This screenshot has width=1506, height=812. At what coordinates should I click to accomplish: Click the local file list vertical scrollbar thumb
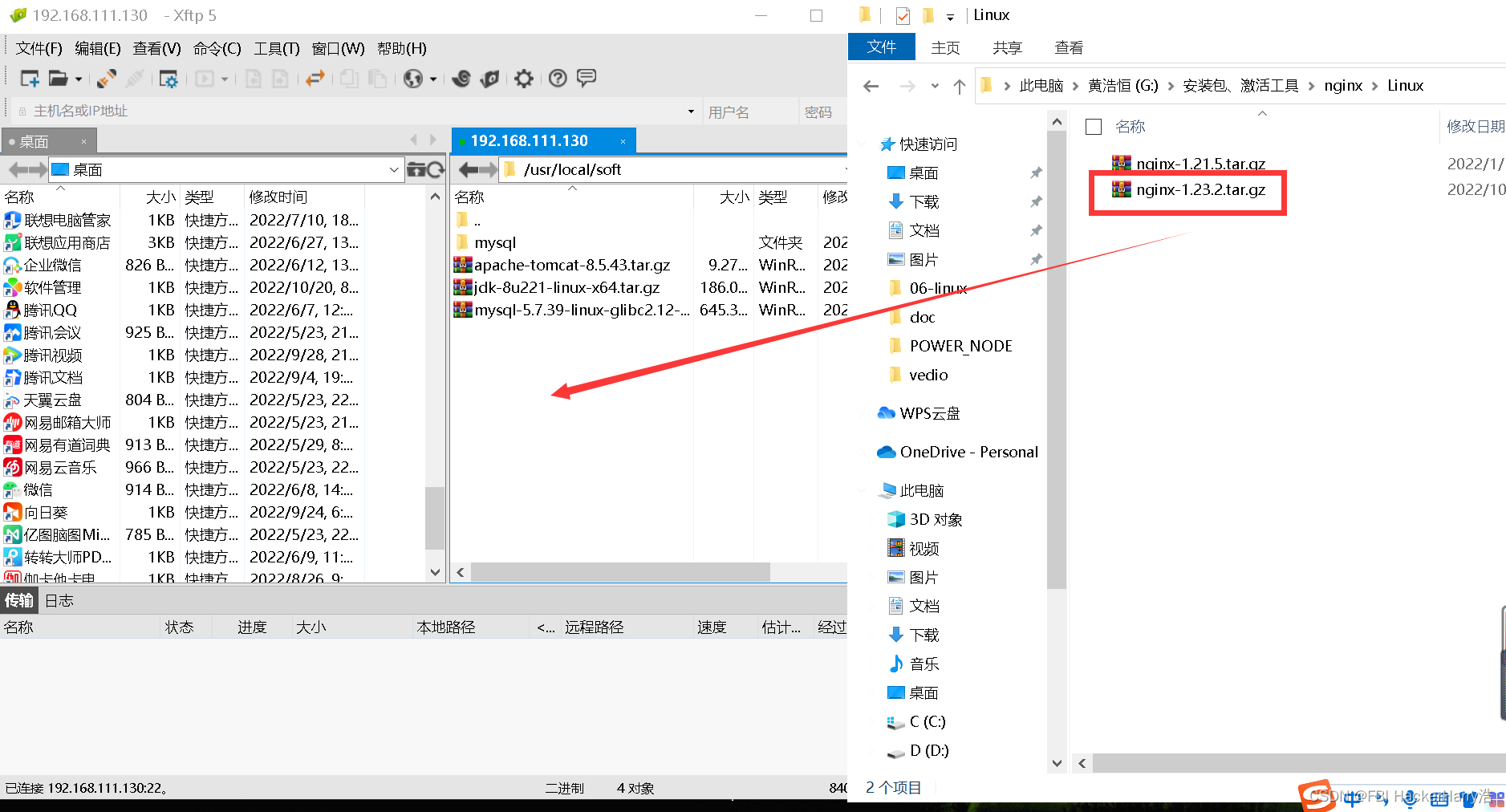click(435, 518)
